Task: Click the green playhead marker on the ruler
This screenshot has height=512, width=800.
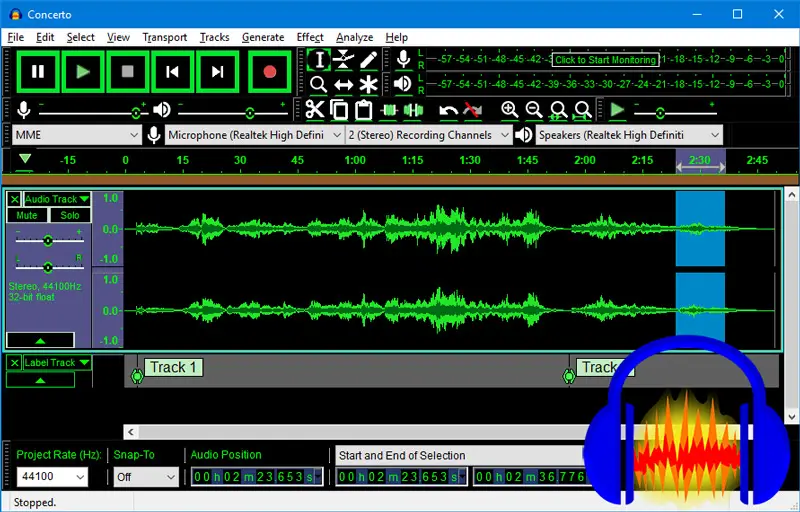Action: click(25, 159)
